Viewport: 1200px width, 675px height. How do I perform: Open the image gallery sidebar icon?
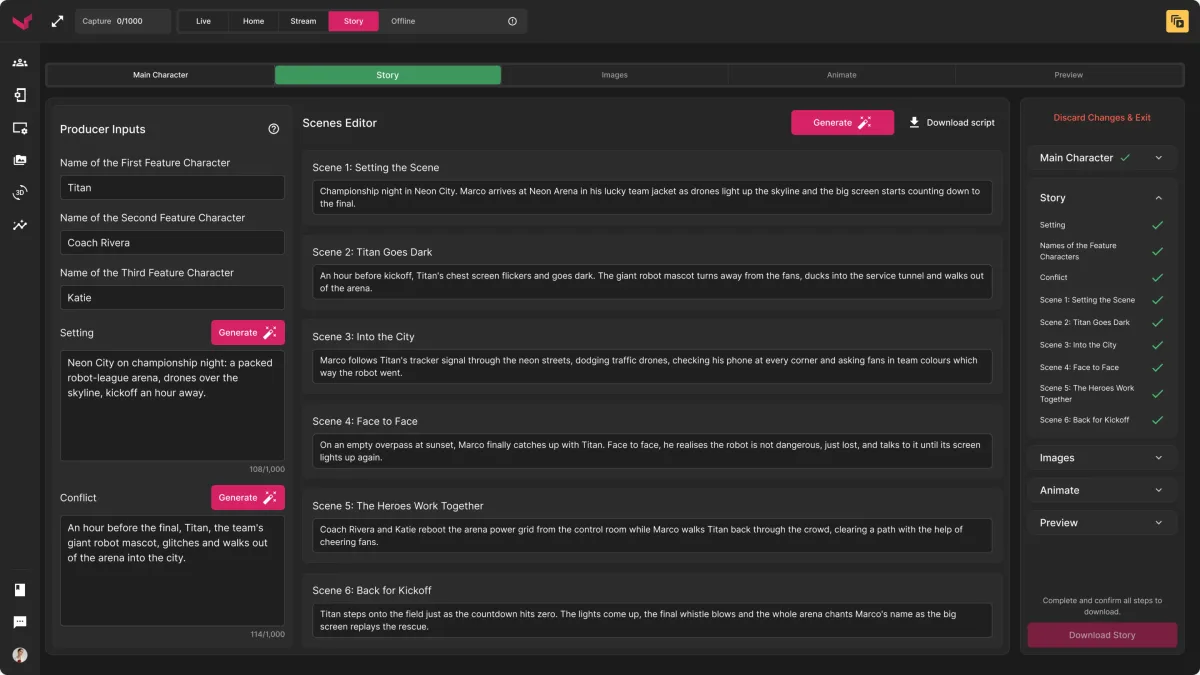[20, 160]
